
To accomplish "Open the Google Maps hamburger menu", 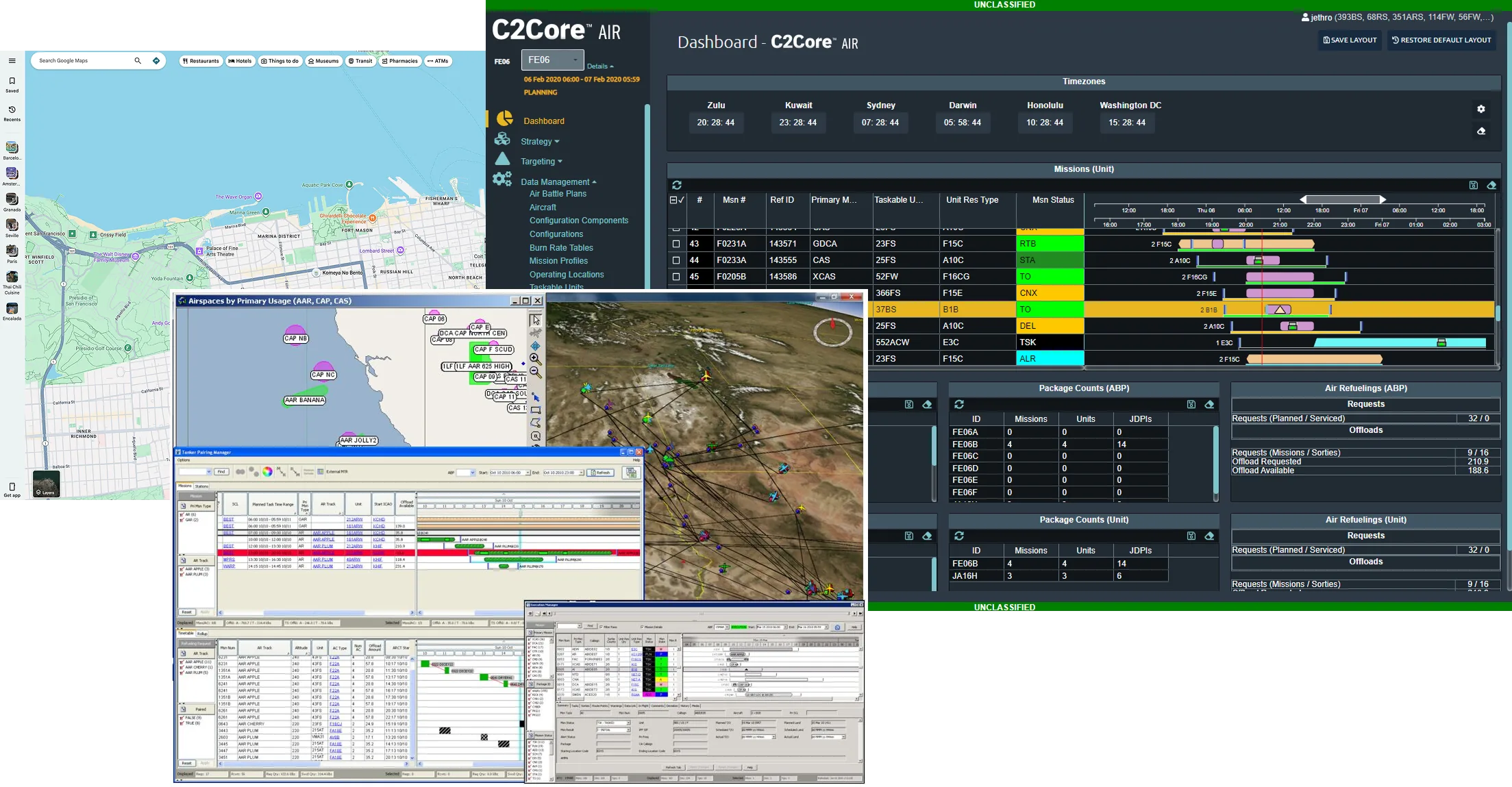I will 12,61.
